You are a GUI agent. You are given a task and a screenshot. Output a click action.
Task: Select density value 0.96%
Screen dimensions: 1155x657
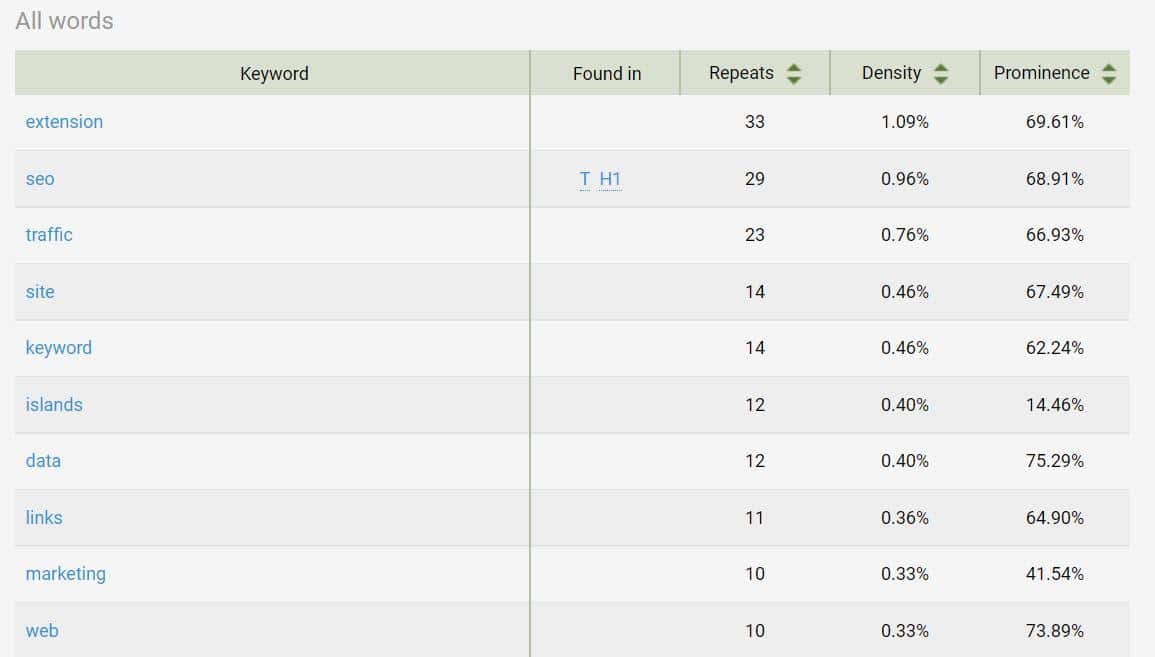(x=905, y=179)
